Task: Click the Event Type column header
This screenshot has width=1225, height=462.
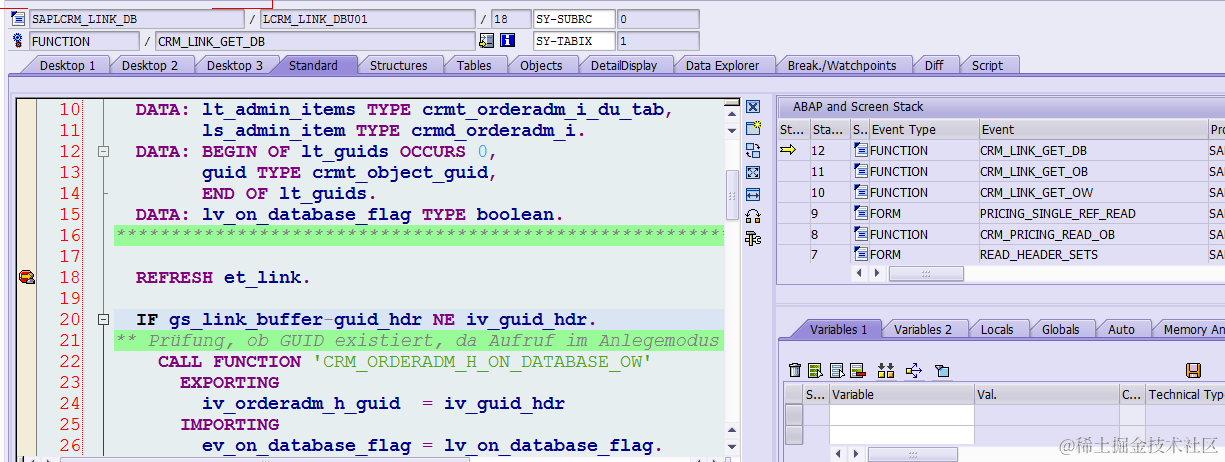Action: click(923, 129)
